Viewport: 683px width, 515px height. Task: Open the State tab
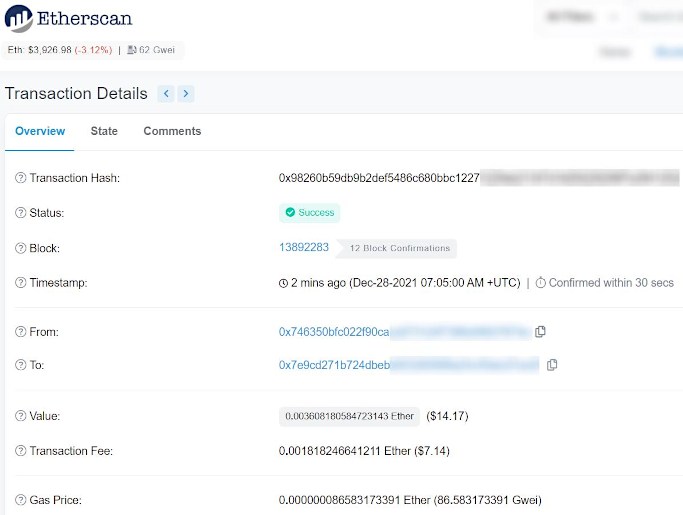104,131
